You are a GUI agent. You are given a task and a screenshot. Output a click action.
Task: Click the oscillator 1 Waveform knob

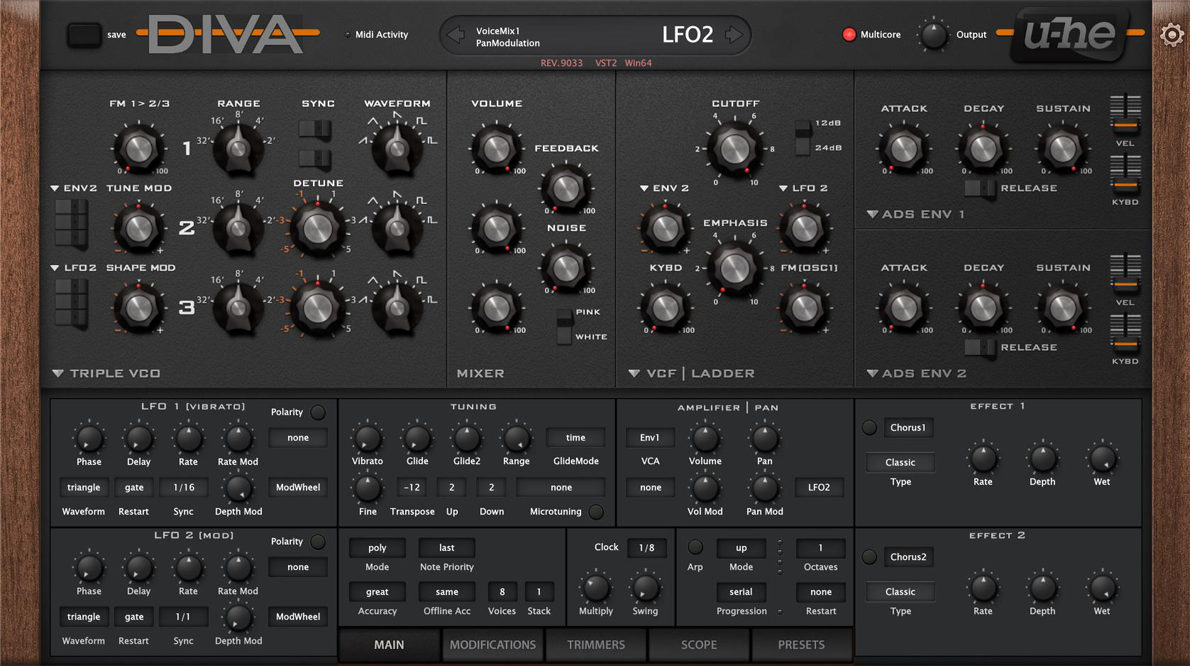396,148
